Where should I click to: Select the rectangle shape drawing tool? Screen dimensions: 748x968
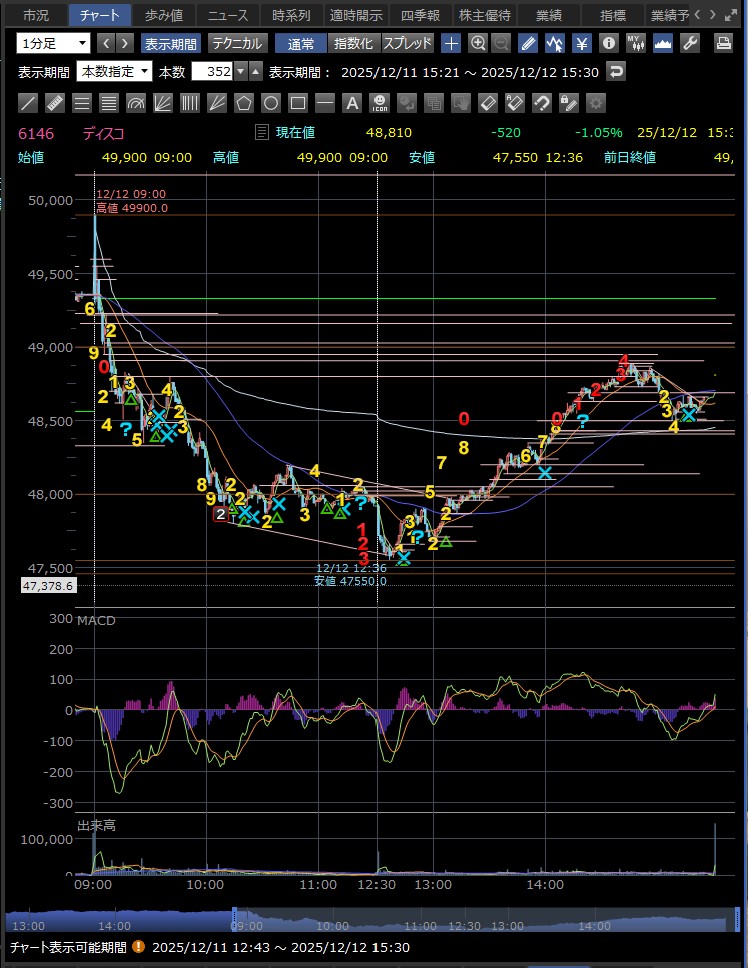coord(297,103)
